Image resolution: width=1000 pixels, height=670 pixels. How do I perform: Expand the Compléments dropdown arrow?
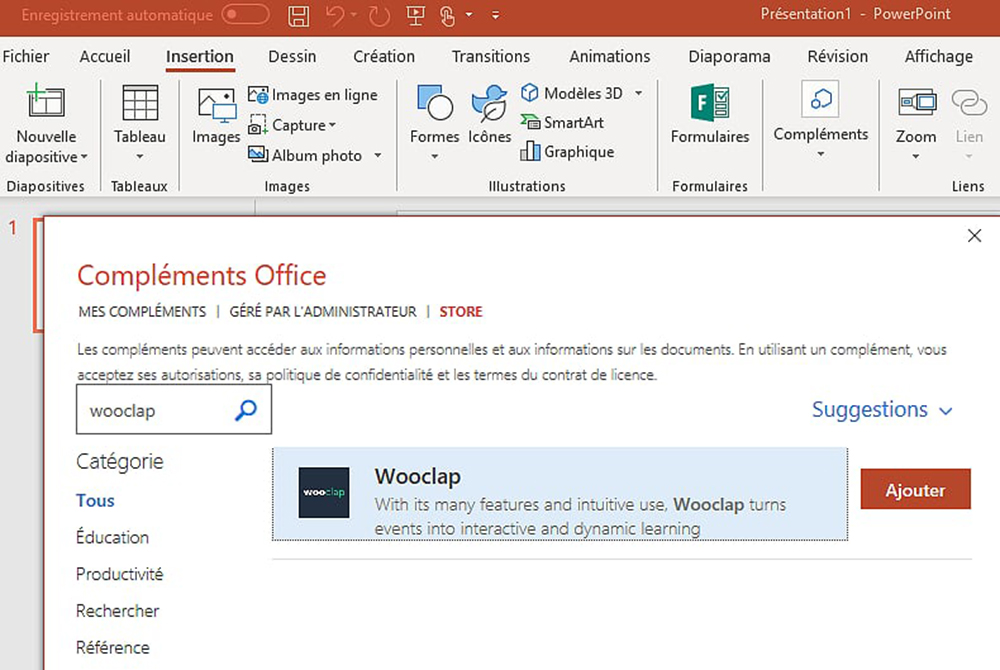pos(821,154)
